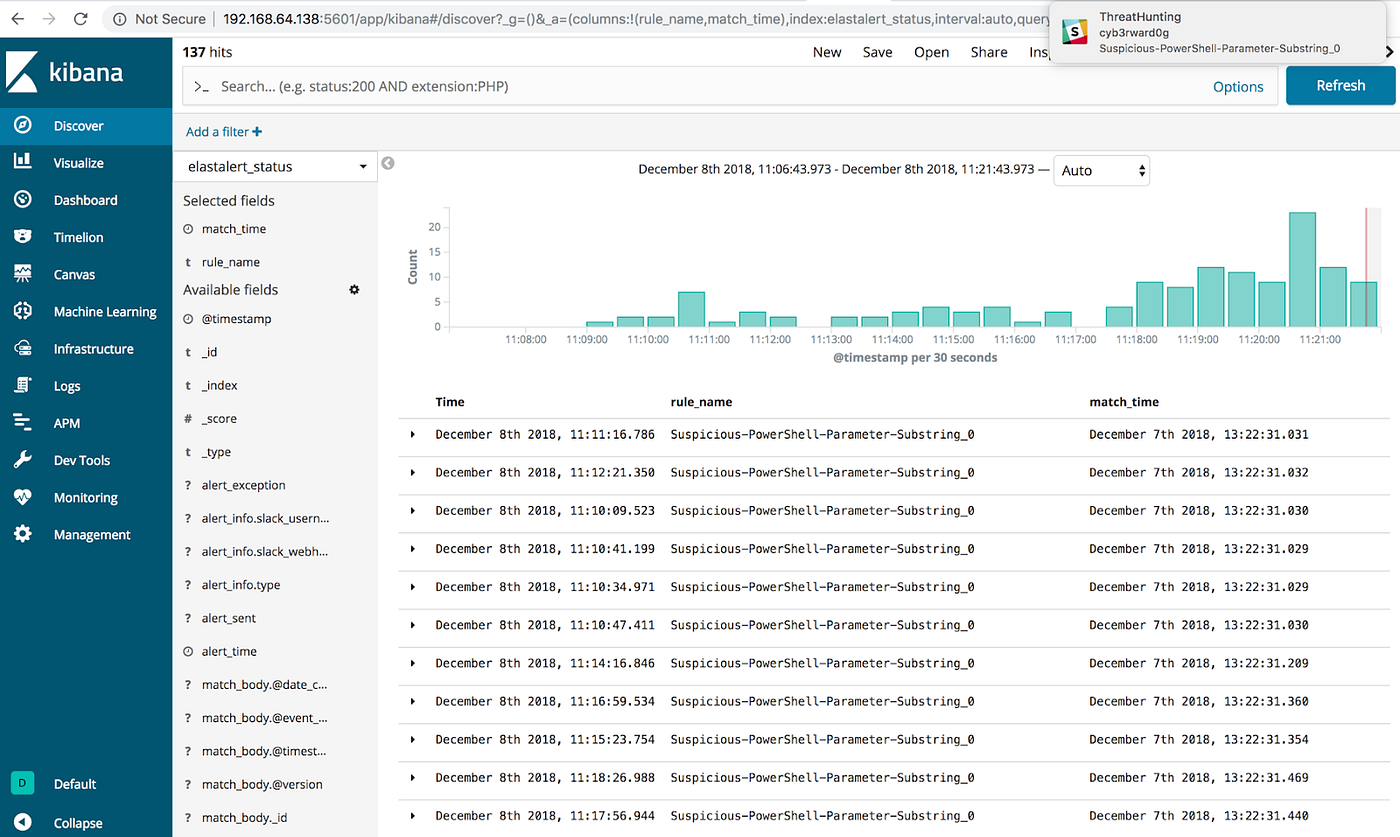Click the alert_time field

click(x=229, y=651)
